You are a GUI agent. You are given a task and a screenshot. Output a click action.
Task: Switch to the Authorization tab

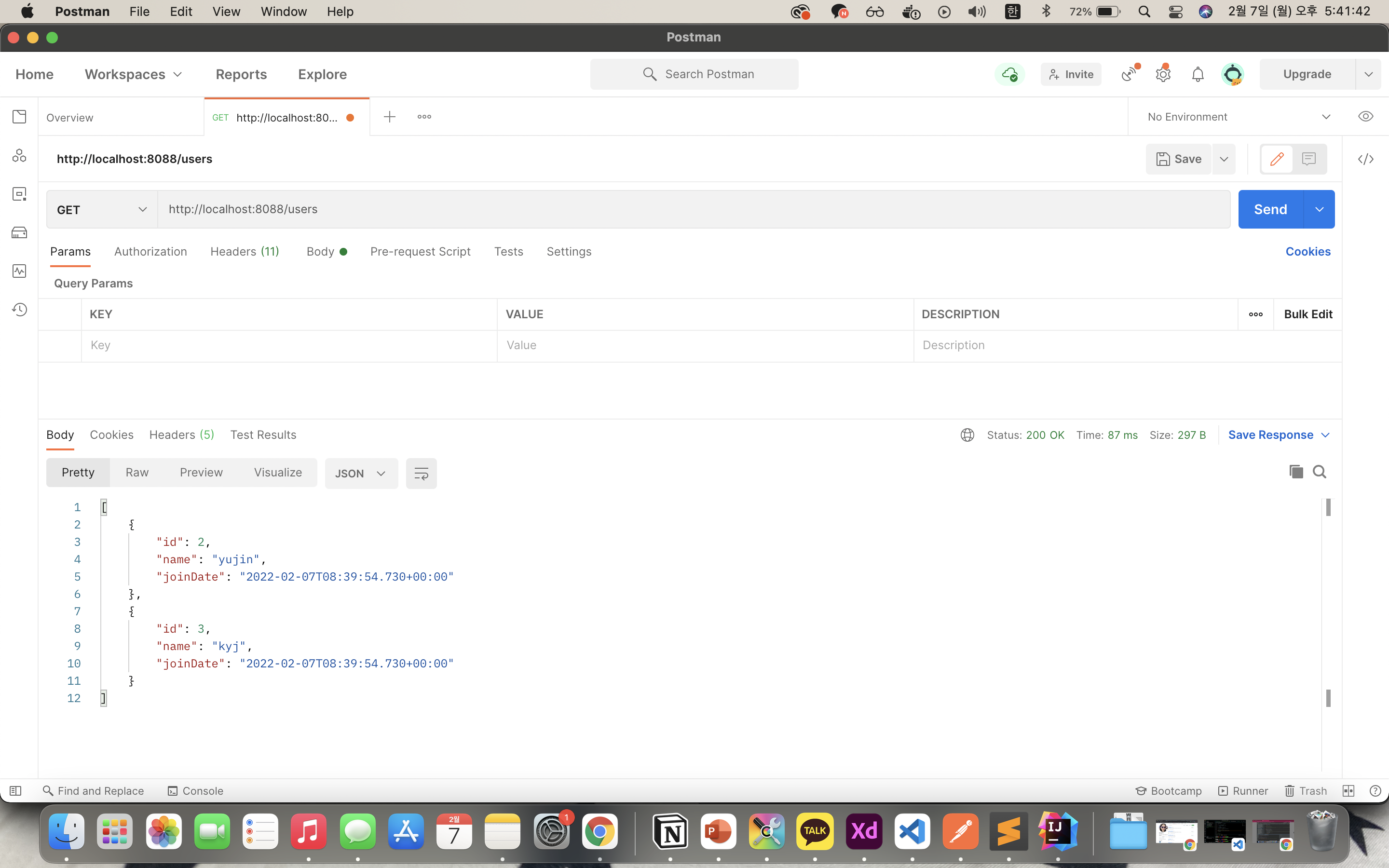[150, 251]
